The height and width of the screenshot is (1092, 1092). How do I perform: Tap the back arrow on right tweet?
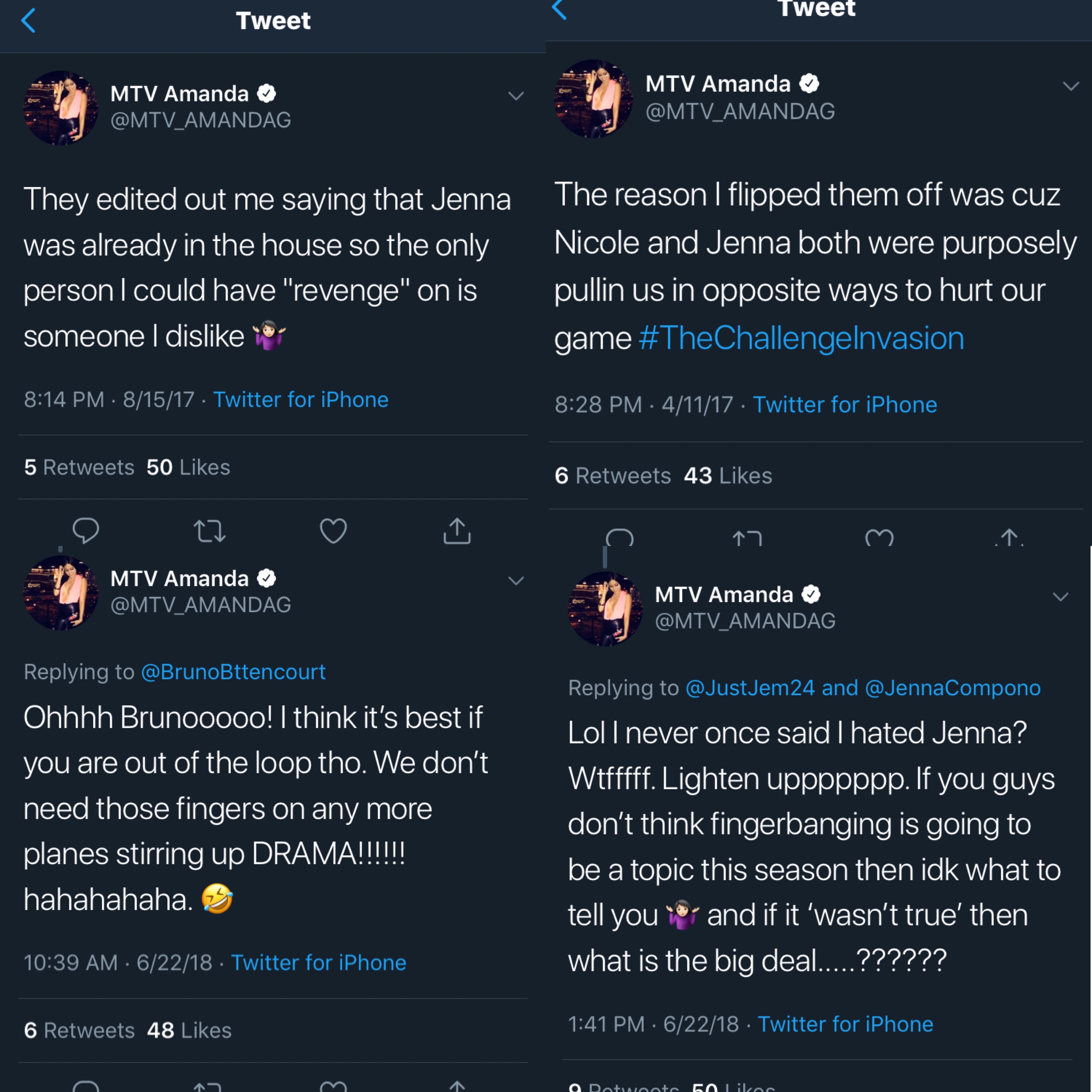(559, 9)
